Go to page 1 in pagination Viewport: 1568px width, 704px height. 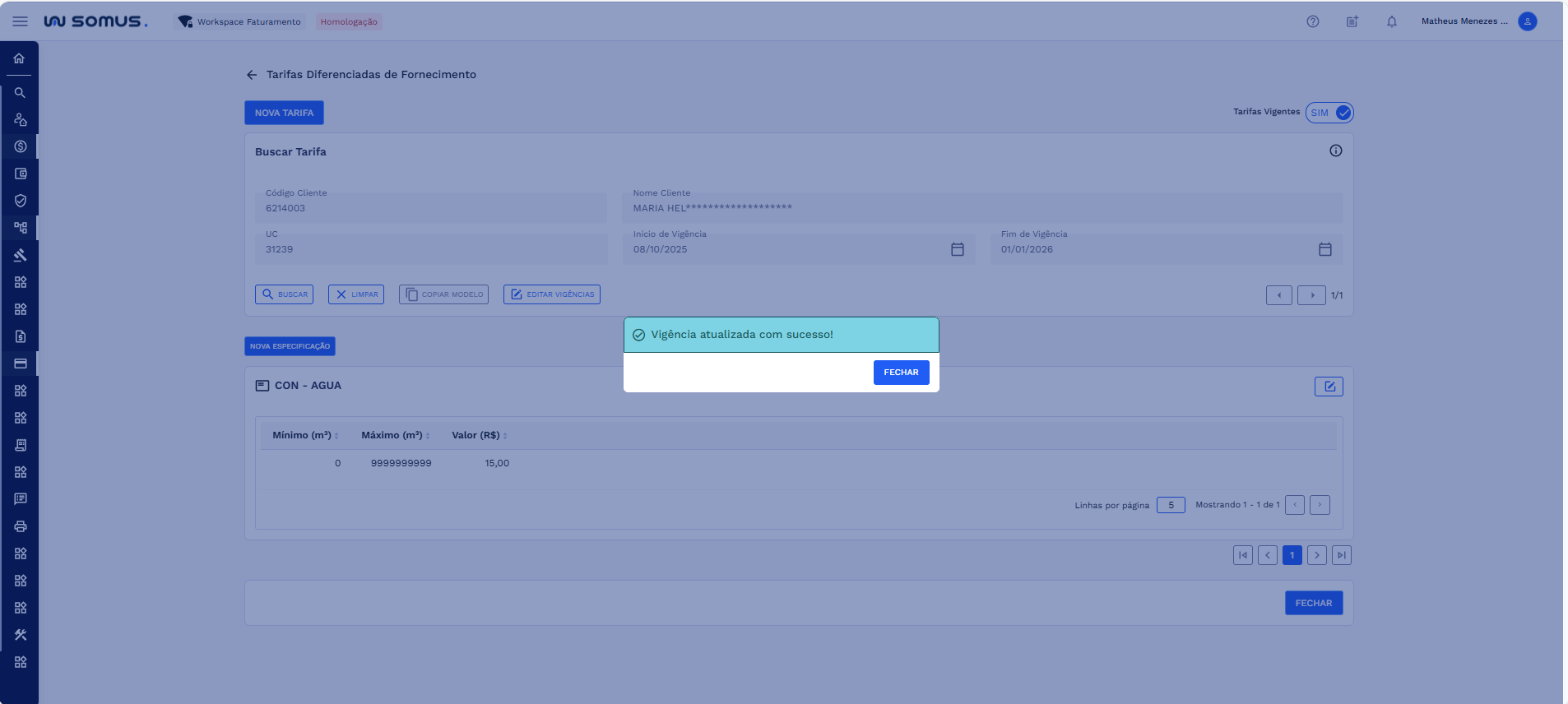[1292, 555]
